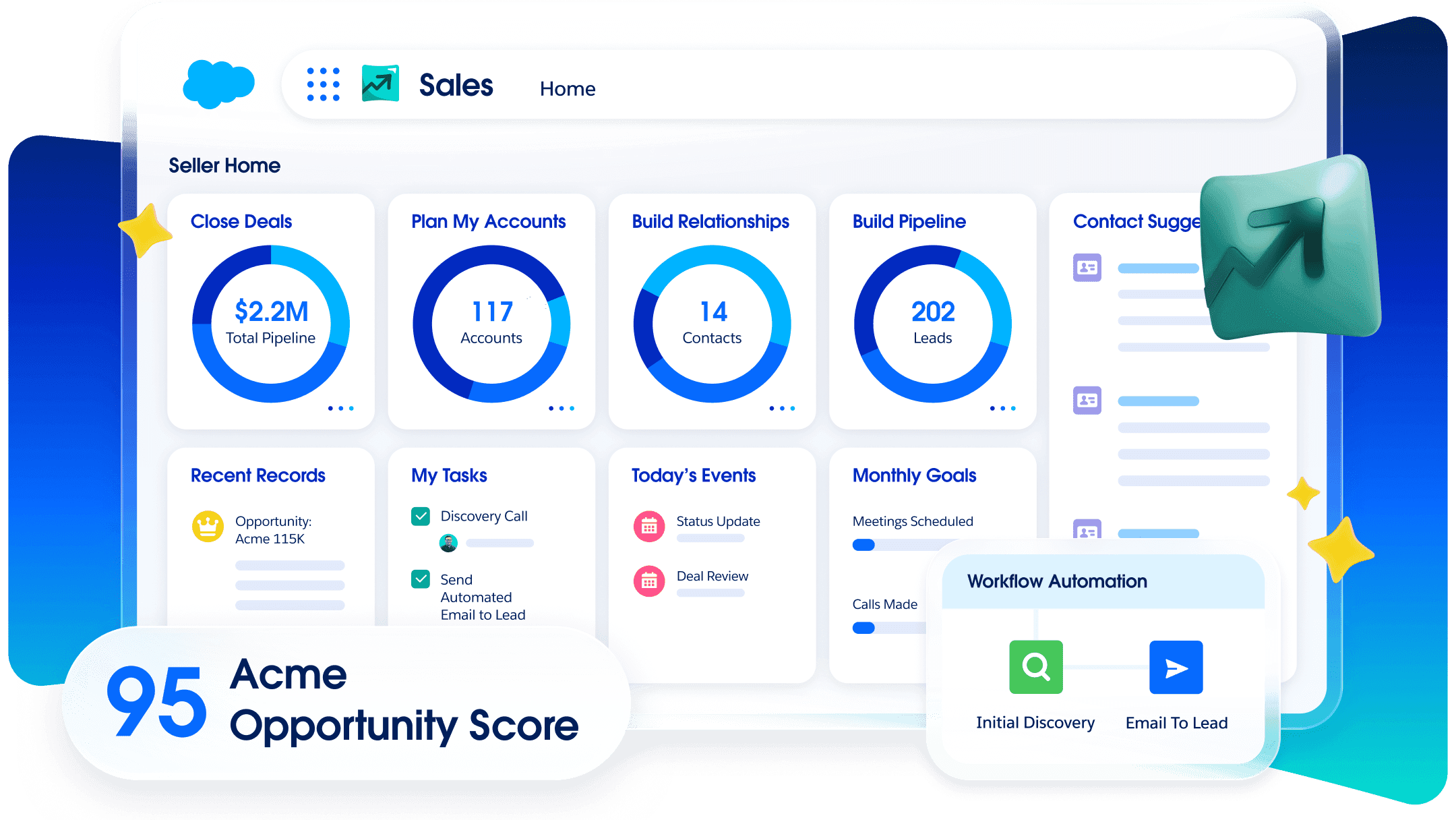Screen dimensions: 1456x820
Task: Open the Close Deals card title
Action: [x=241, y=221]
